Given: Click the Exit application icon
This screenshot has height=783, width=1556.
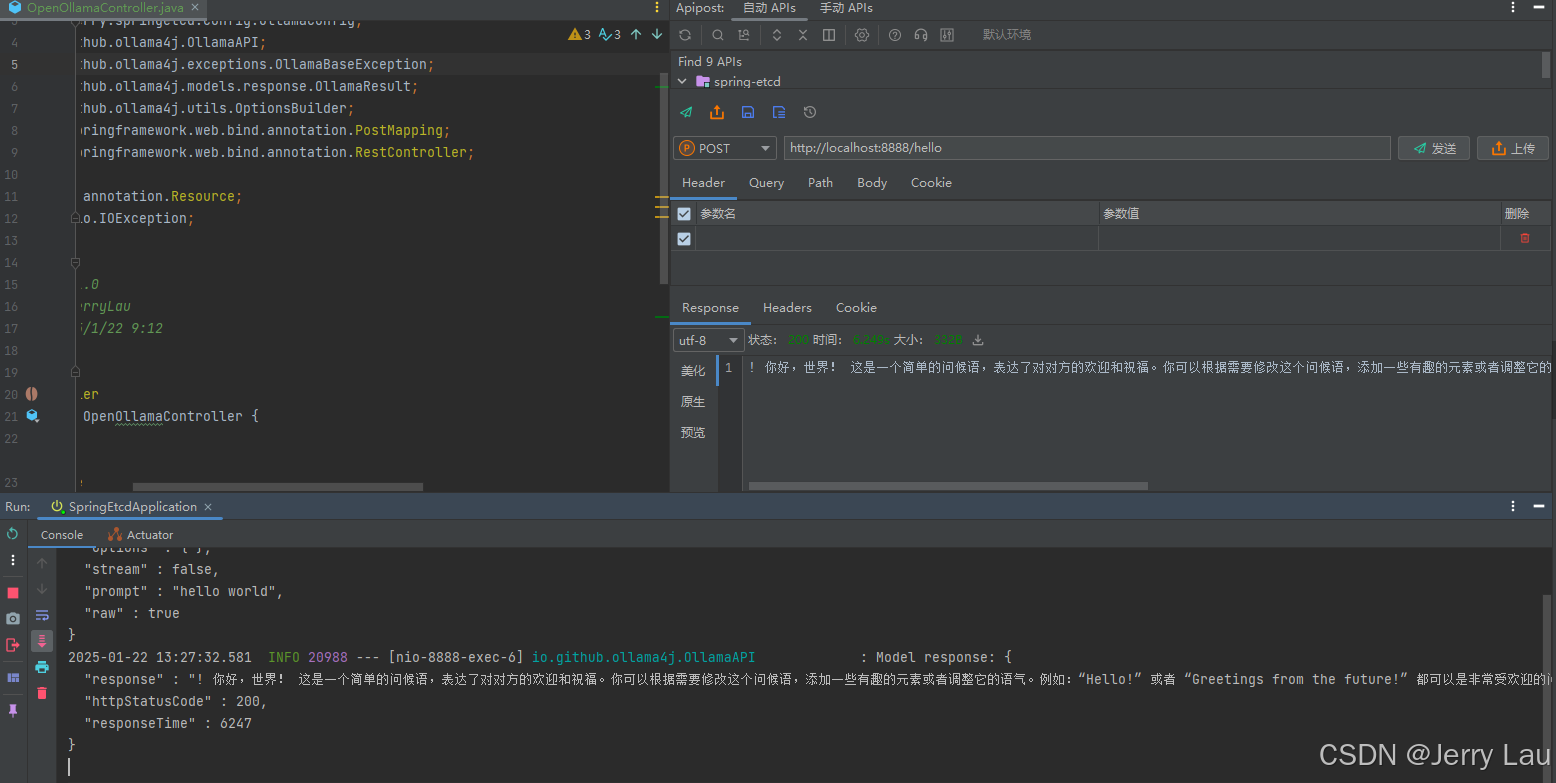Looking at the screenshot, I should tap(13, 645).
